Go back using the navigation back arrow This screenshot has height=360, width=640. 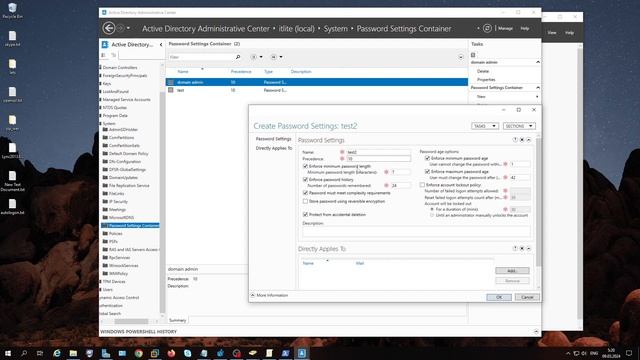pyautogui.click(x=109, y=28)
